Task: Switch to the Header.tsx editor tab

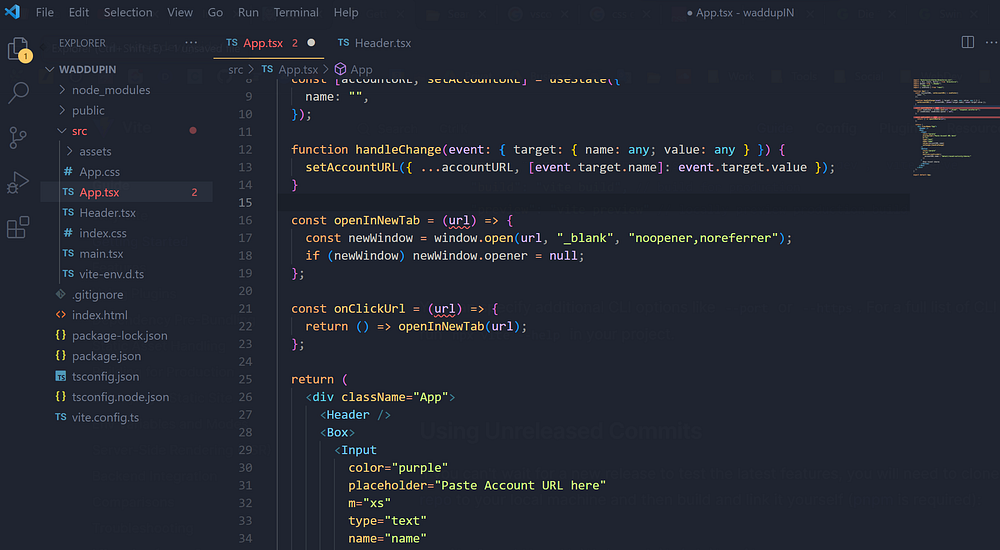Action: click(x=374, y=43)
